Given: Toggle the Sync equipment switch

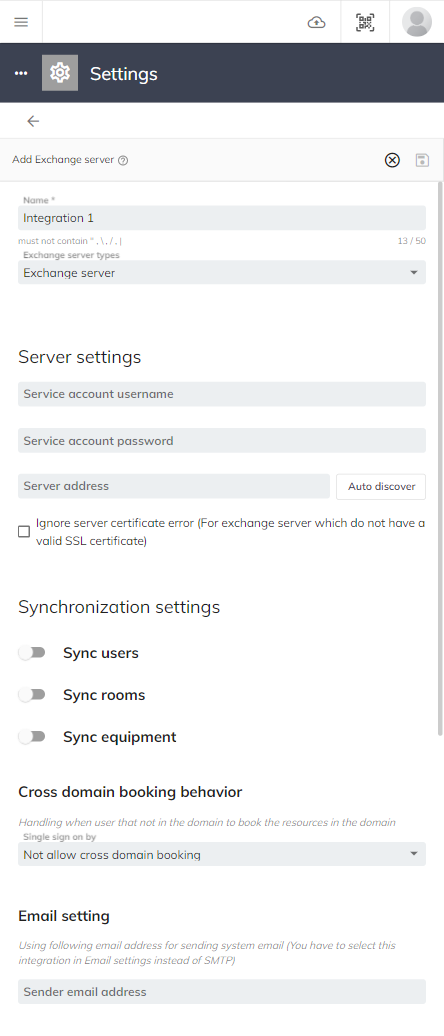Looking at the screenshot, I should [32, 737].
